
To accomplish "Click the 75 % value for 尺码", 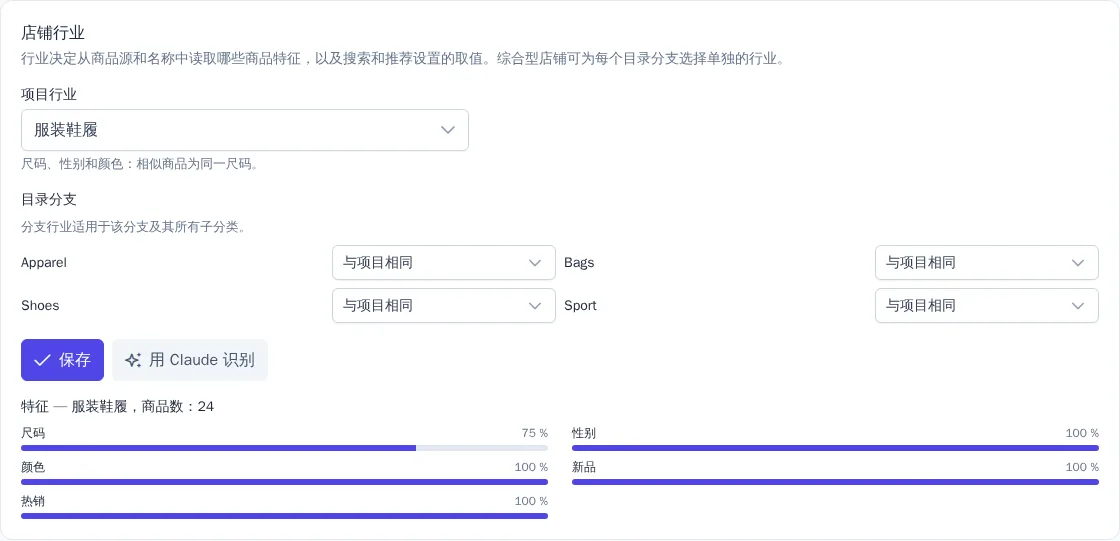I will coord(535,433).
